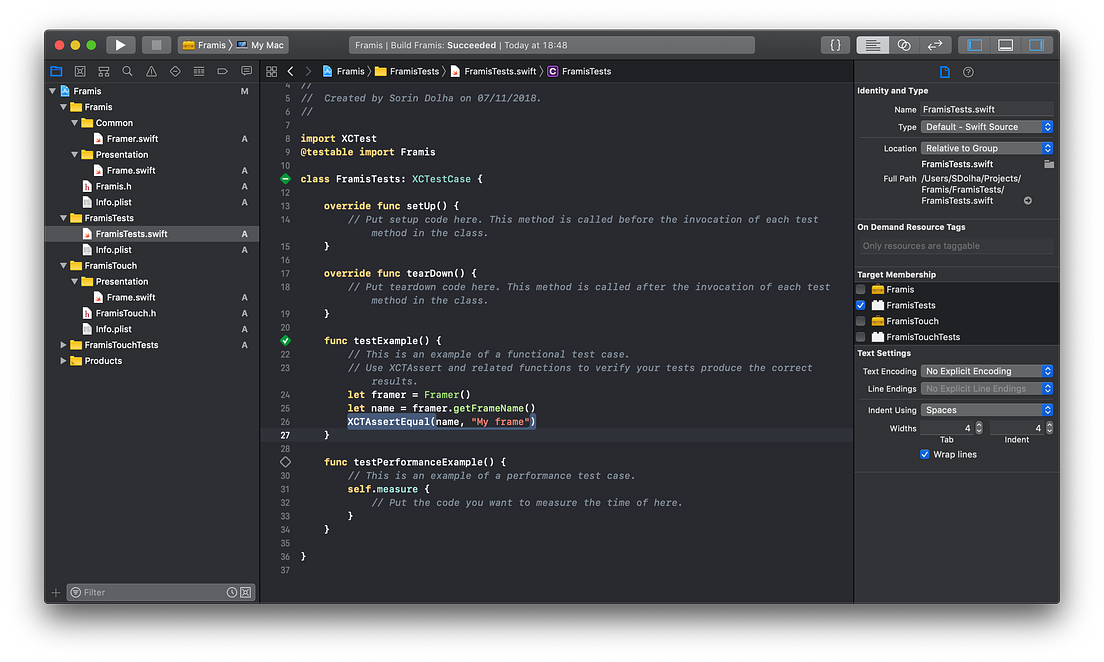Screen dimensions: 1104x662
Task: Open the Project navigator folder icon
Action: click(x=56, y=71)
